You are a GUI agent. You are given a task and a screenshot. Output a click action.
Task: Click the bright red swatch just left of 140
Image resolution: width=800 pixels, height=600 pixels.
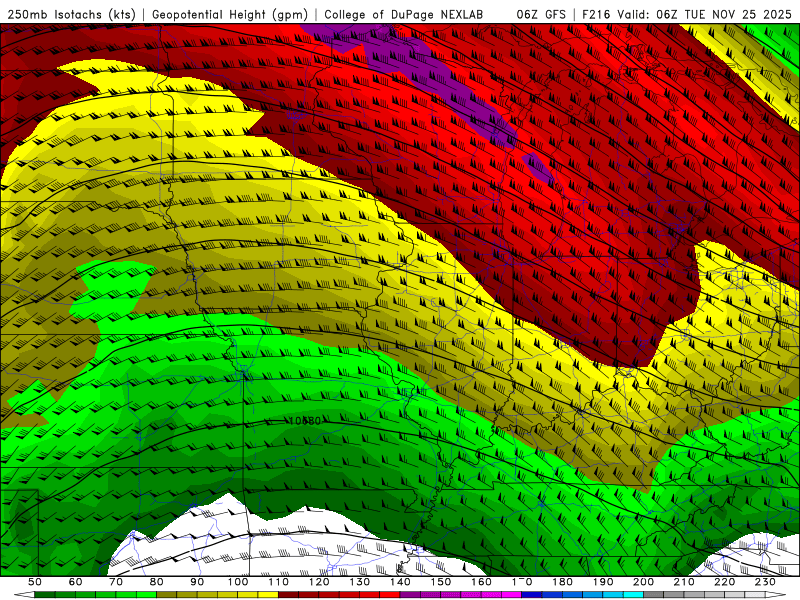pos(390,595)
